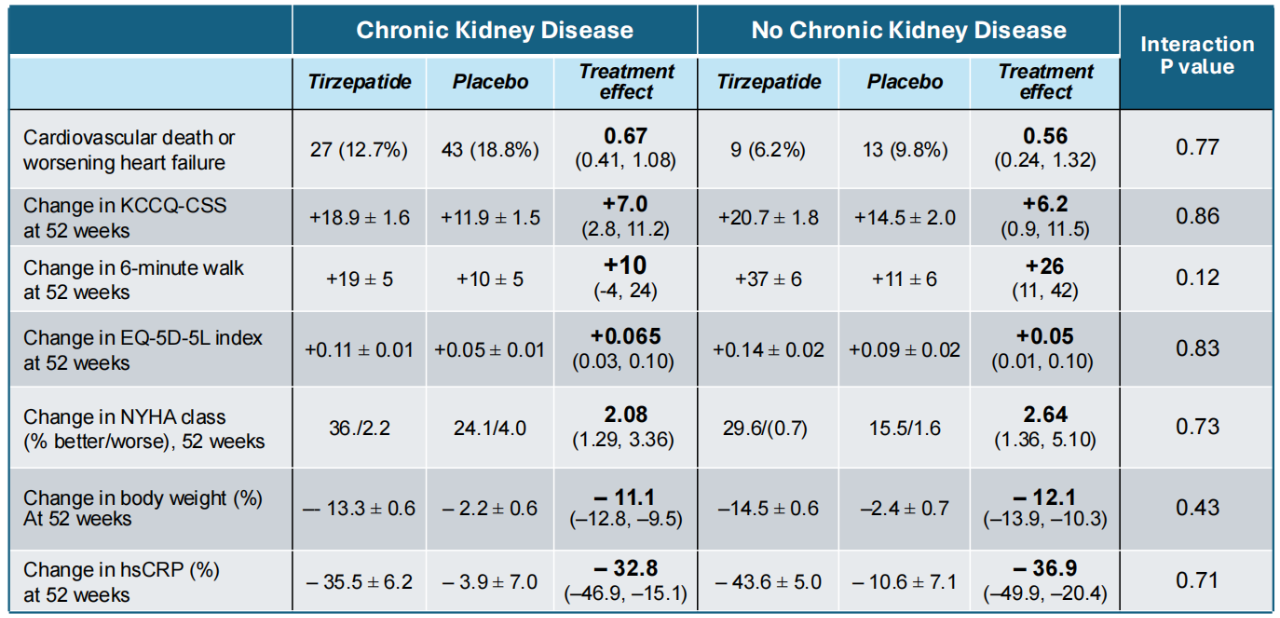
Task: Click the 27 (12.7%) tirzepatide cell
Action: [359, 151]
